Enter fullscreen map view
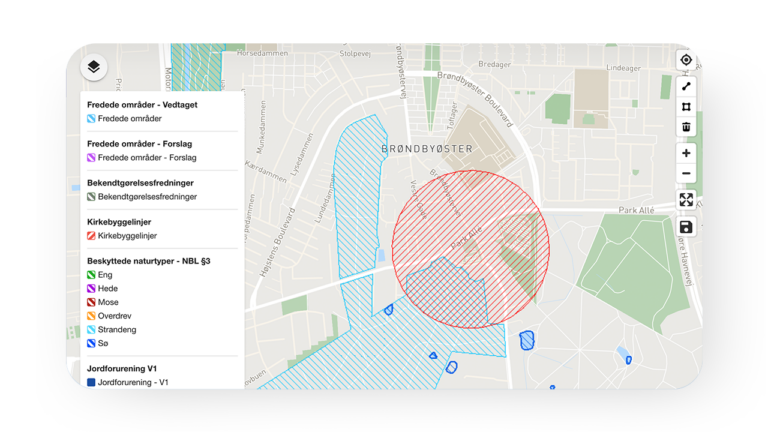Image resolution: width=768 pixels, height=432 pixels. tap(686, 200)
